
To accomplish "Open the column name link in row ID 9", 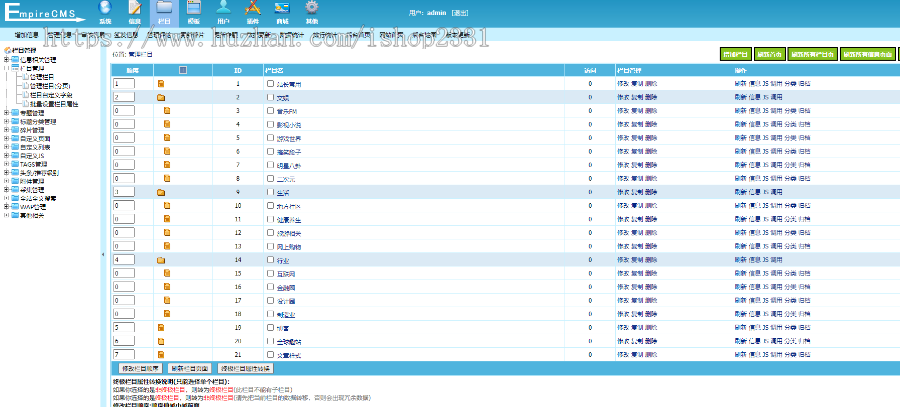I will click(x=282, y=192).
